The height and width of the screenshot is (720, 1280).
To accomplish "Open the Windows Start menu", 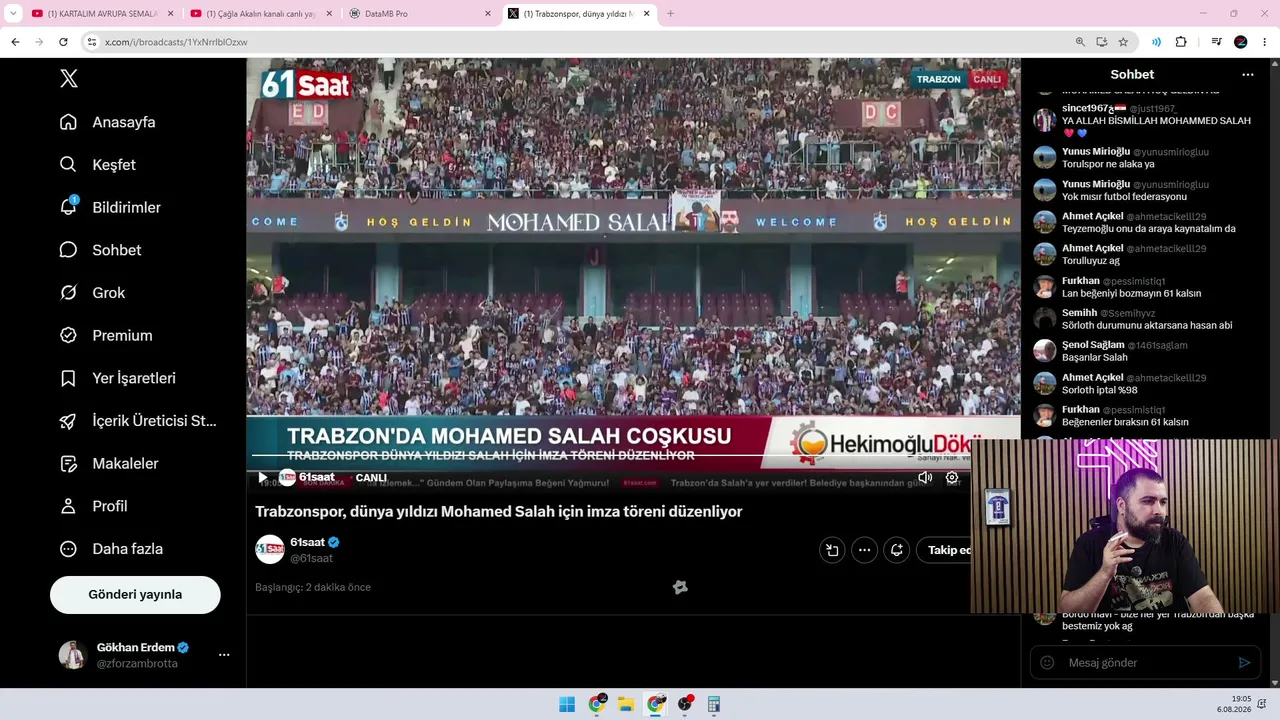I will [x=567, y=704].
